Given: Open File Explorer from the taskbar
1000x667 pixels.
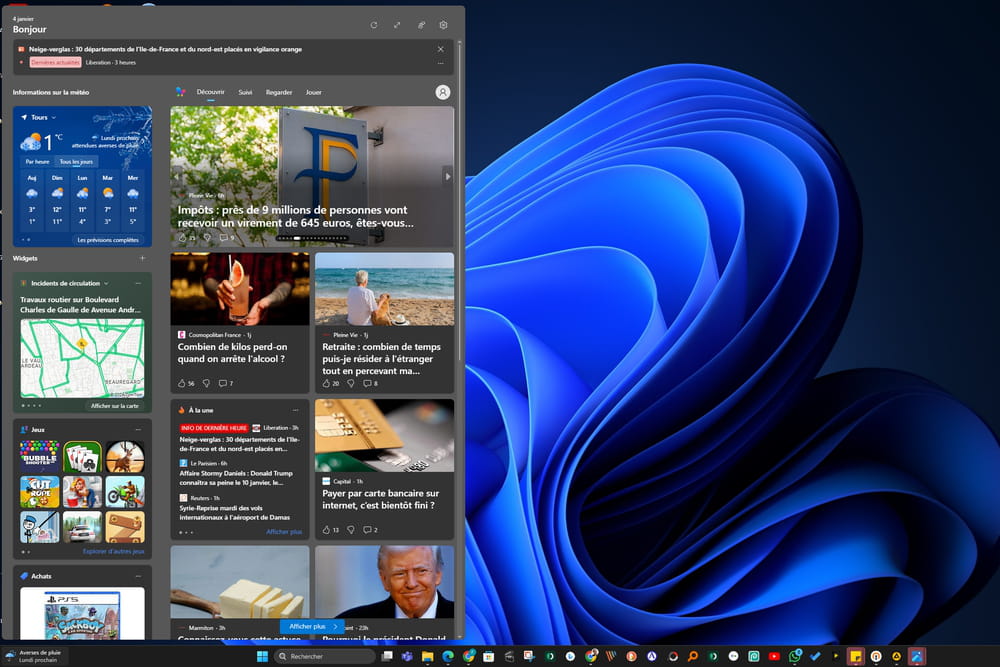Looking at the screenshot, I should (427, 656).
